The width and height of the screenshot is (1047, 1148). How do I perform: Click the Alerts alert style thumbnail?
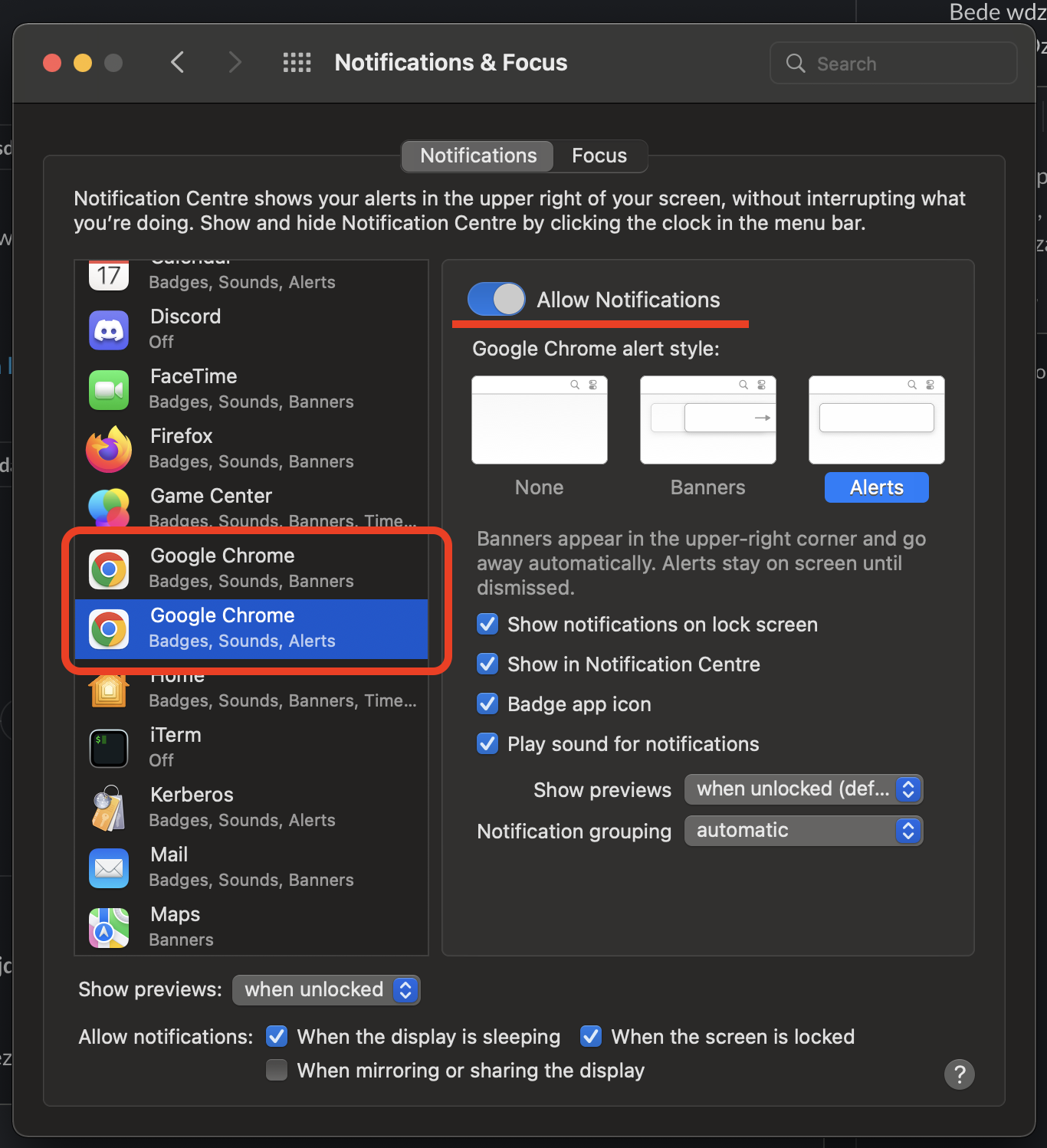pyautogui.click(x=877, y=420)
